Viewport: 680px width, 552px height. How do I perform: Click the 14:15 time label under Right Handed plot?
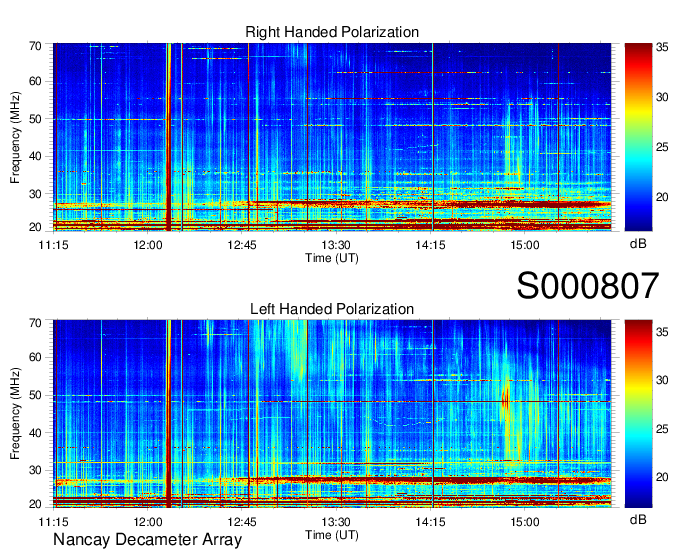point(430,245)
